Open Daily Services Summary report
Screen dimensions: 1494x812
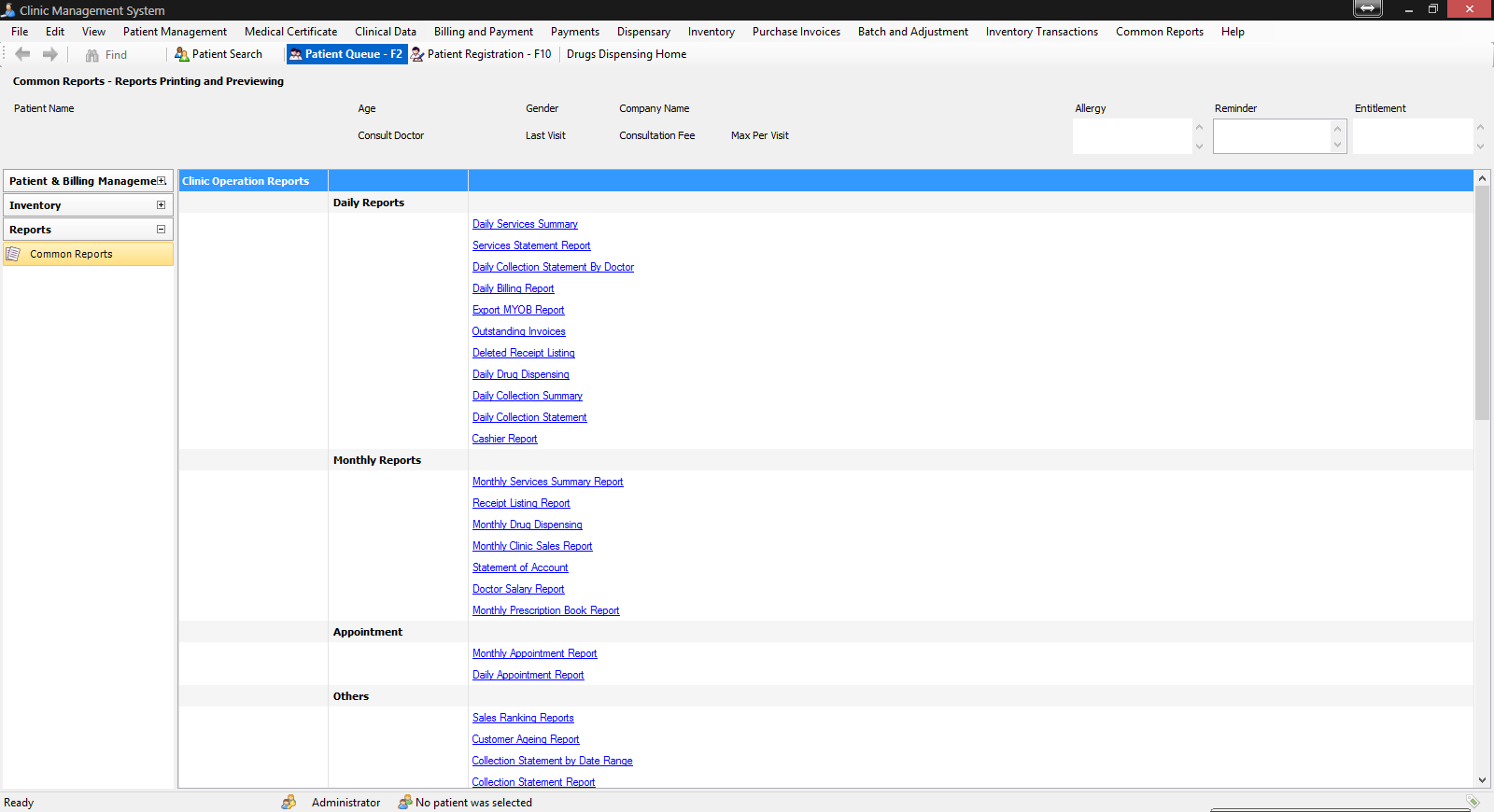click(x=525, y=224)
